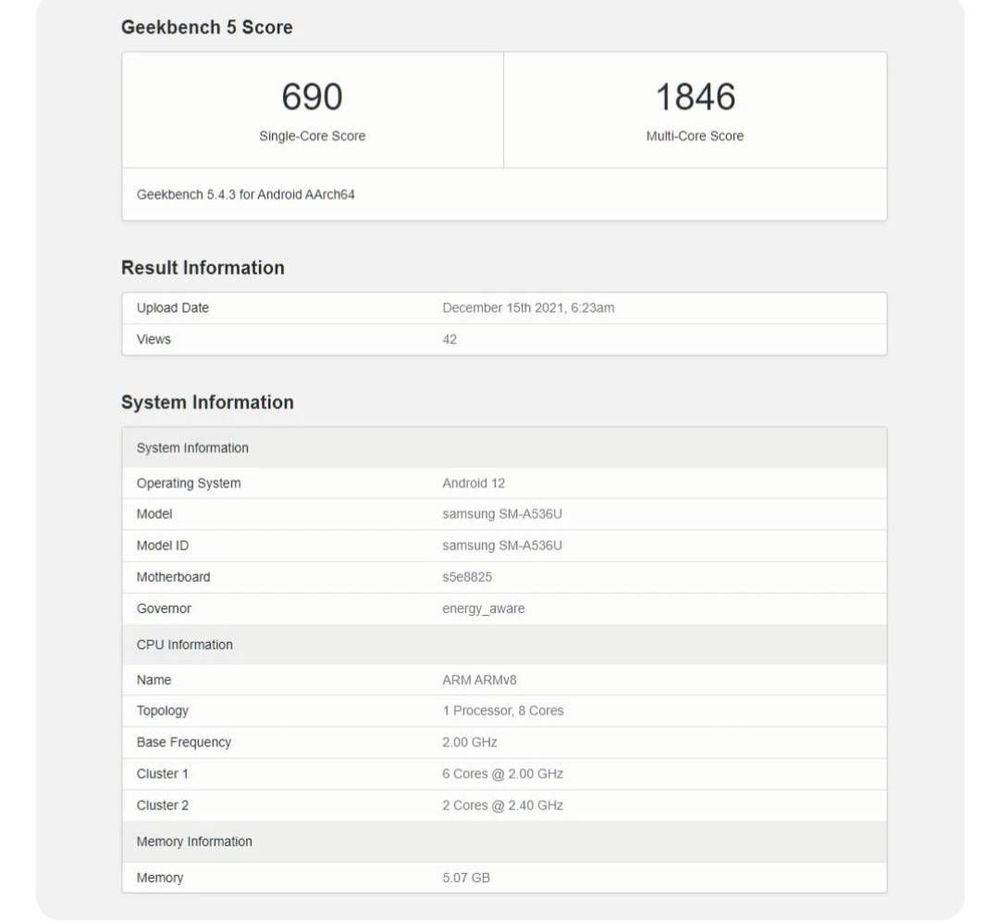Click the Geekbench 5 Score heading
The width and height of the screenshot is (999, 922).
[207, 27]
